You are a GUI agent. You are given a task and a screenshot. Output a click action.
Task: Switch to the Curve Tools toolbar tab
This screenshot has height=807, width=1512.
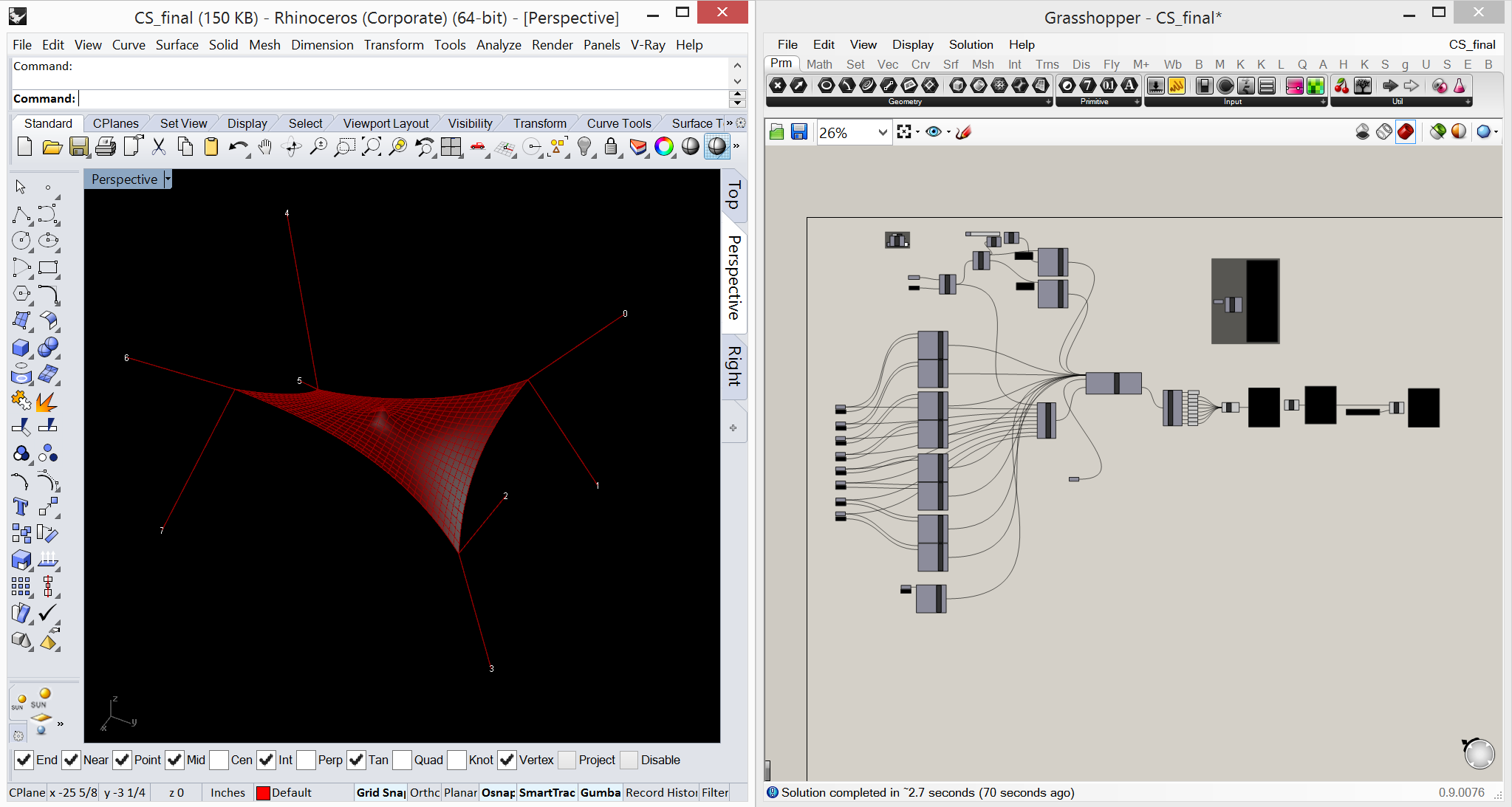618,123
